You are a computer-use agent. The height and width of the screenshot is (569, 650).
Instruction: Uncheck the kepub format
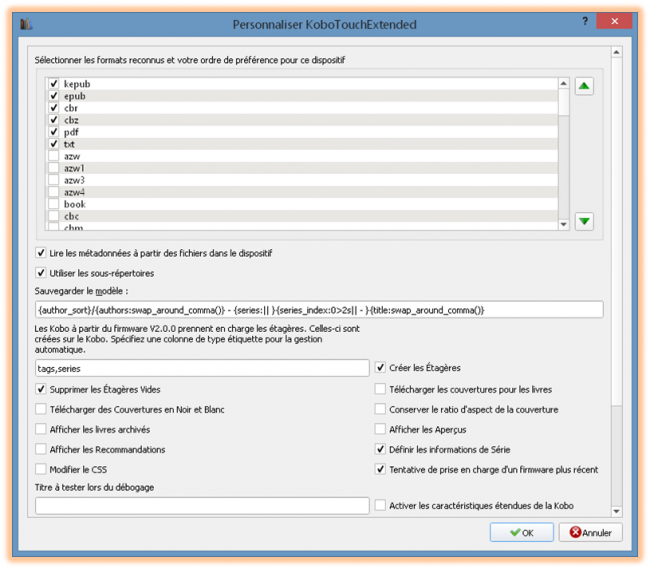click(53, 84)
